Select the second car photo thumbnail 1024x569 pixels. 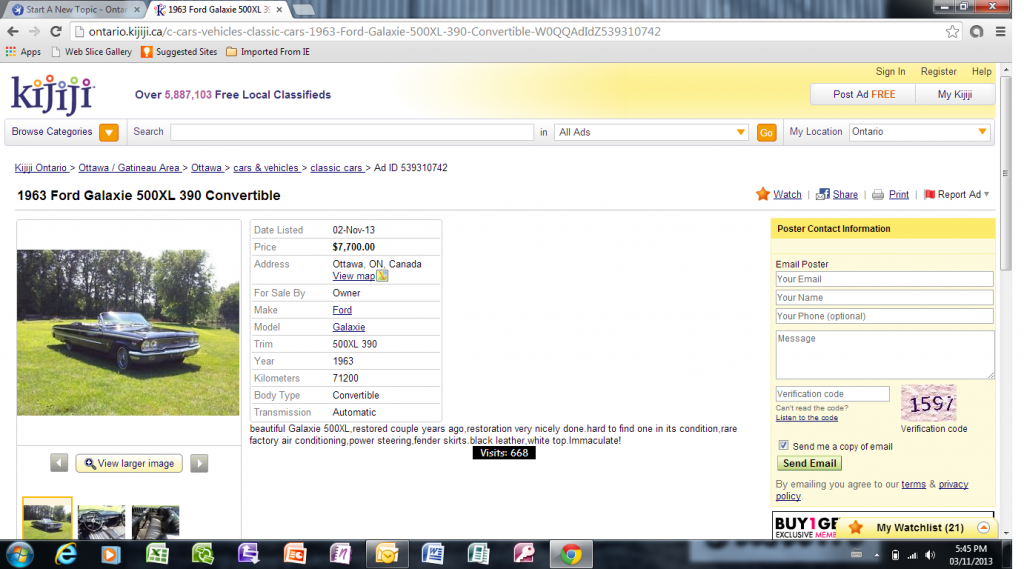pos(101,520)
